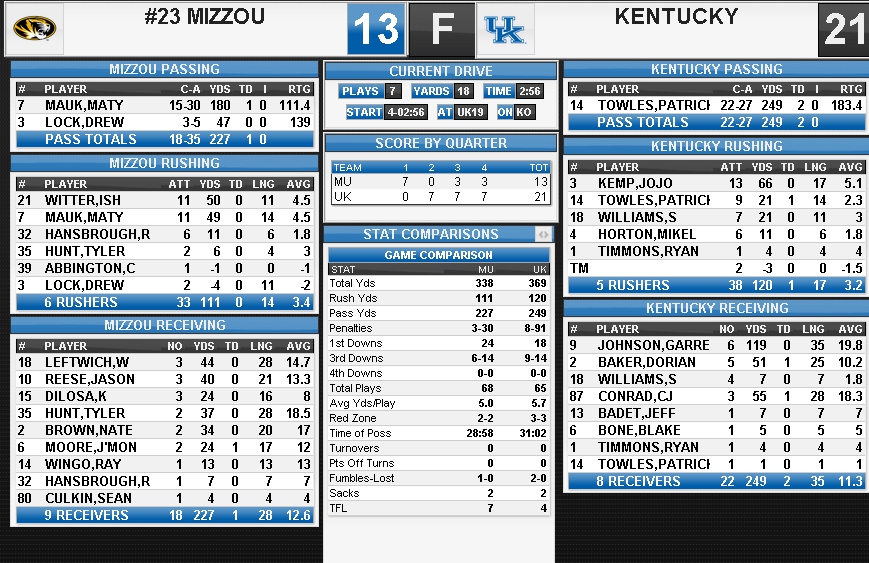
Task: Click the 9 Receivers totals row
Action: coord(165,515)
